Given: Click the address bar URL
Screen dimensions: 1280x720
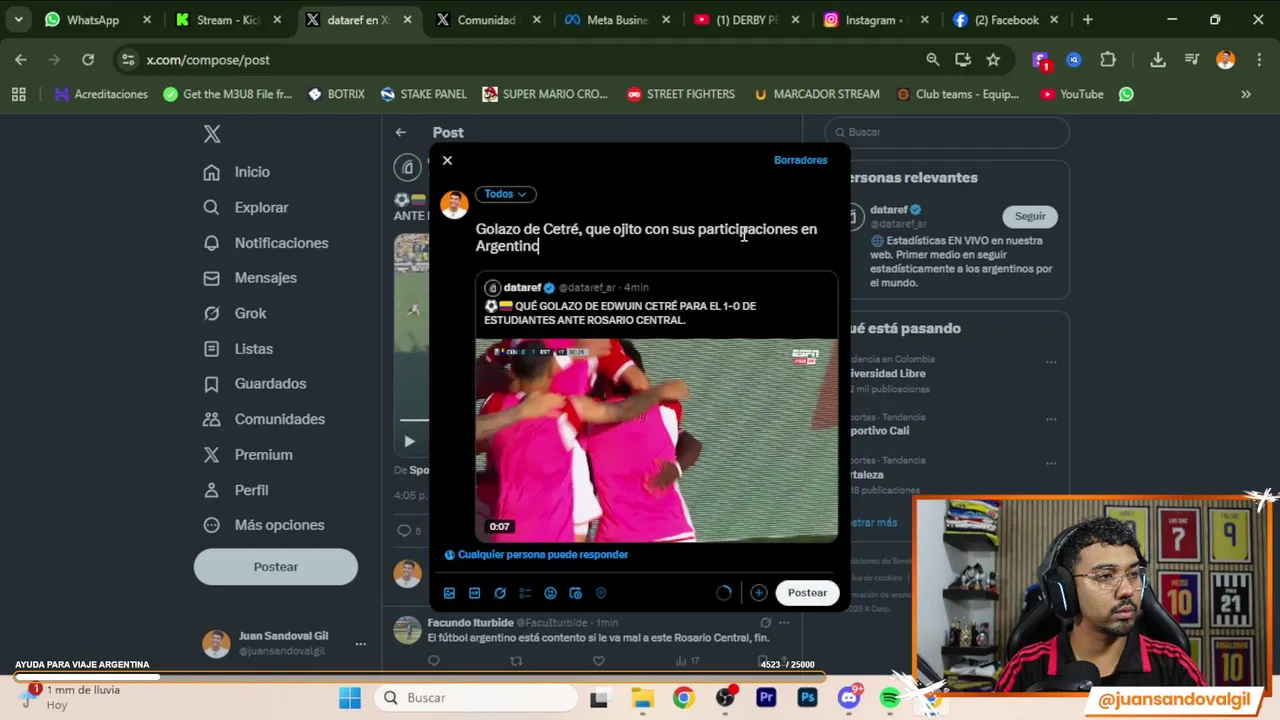Looking at the screenshot, I should click(x=208, y=60).
